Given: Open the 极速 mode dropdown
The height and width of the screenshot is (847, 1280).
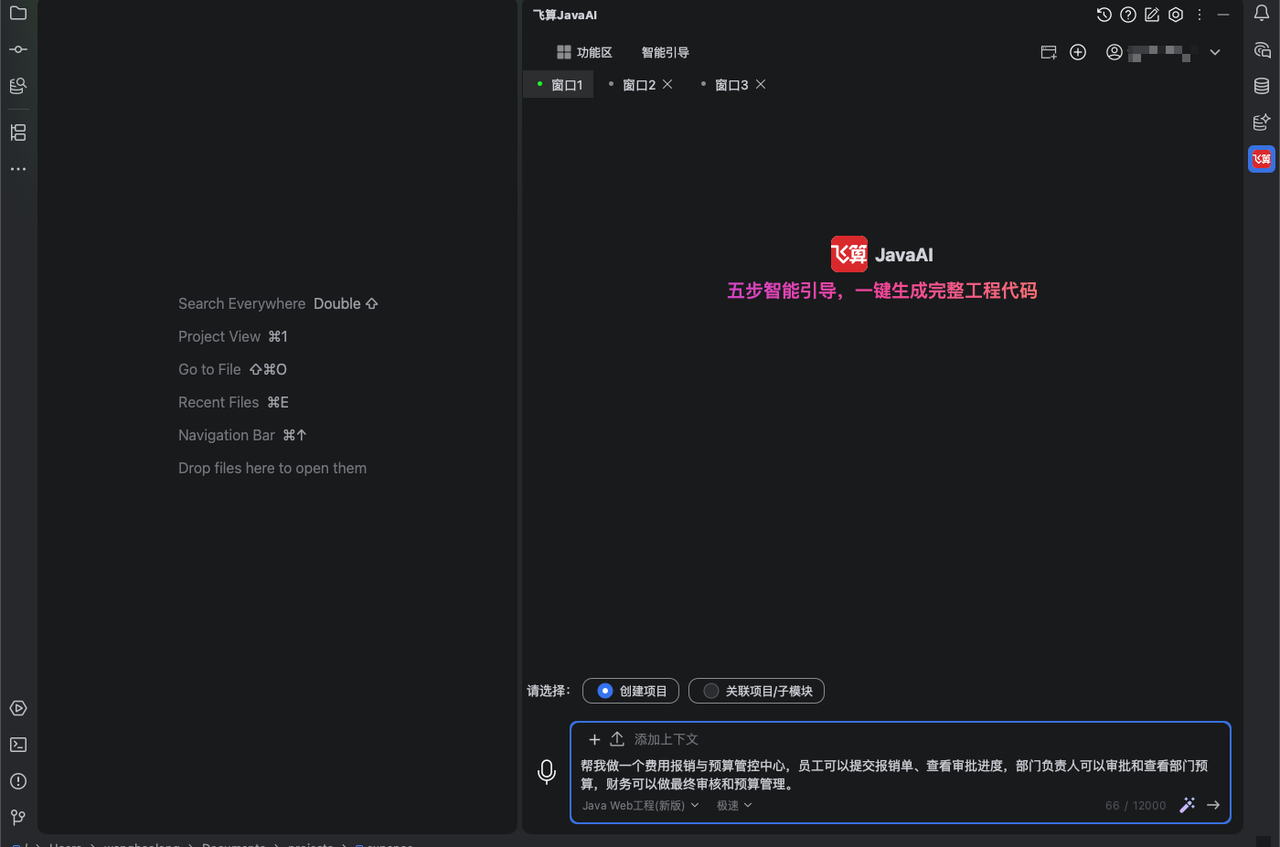Looking at the screenshot, I should tap(734, 805).
